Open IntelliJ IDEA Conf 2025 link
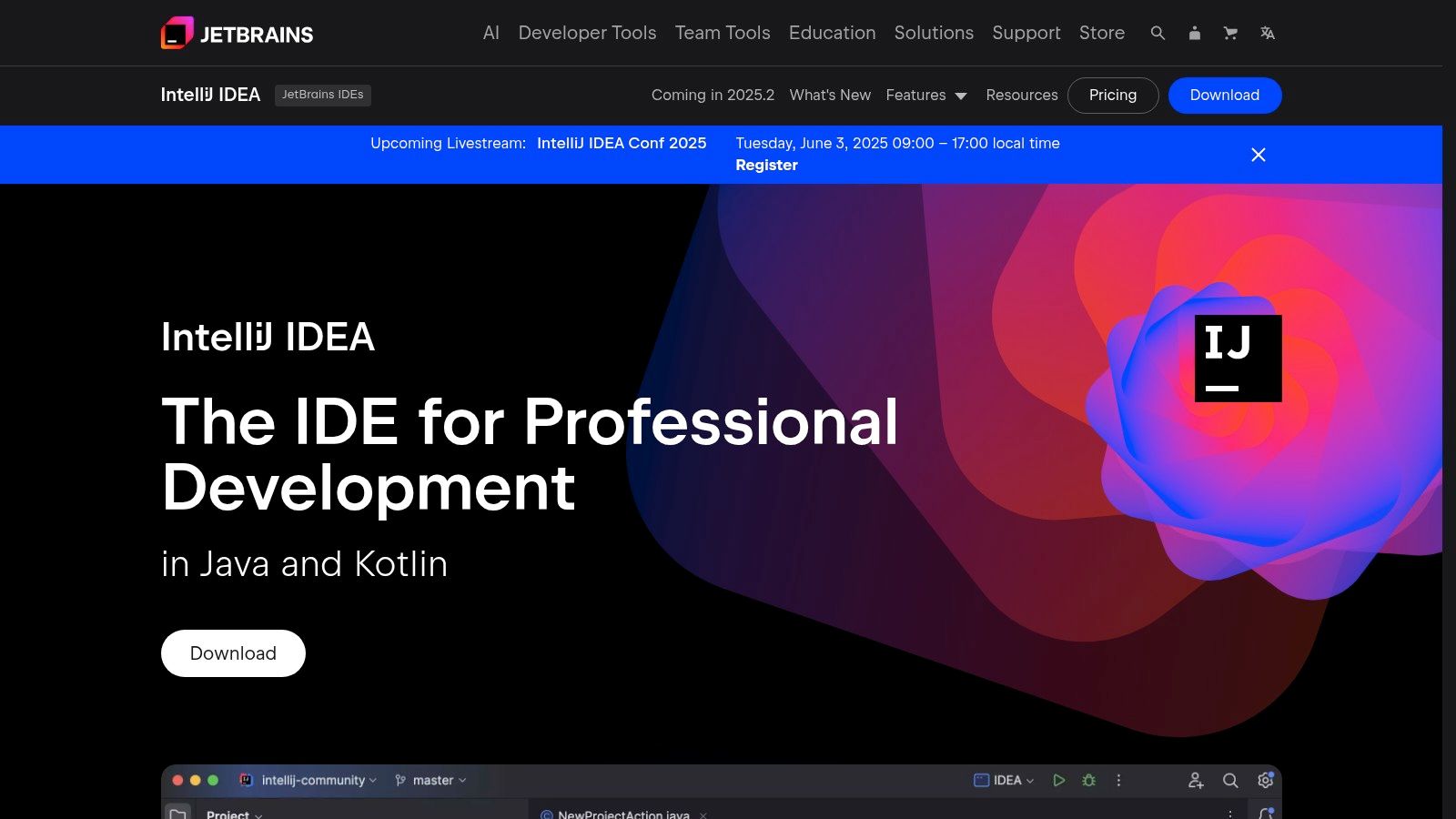 coord(622,143)
